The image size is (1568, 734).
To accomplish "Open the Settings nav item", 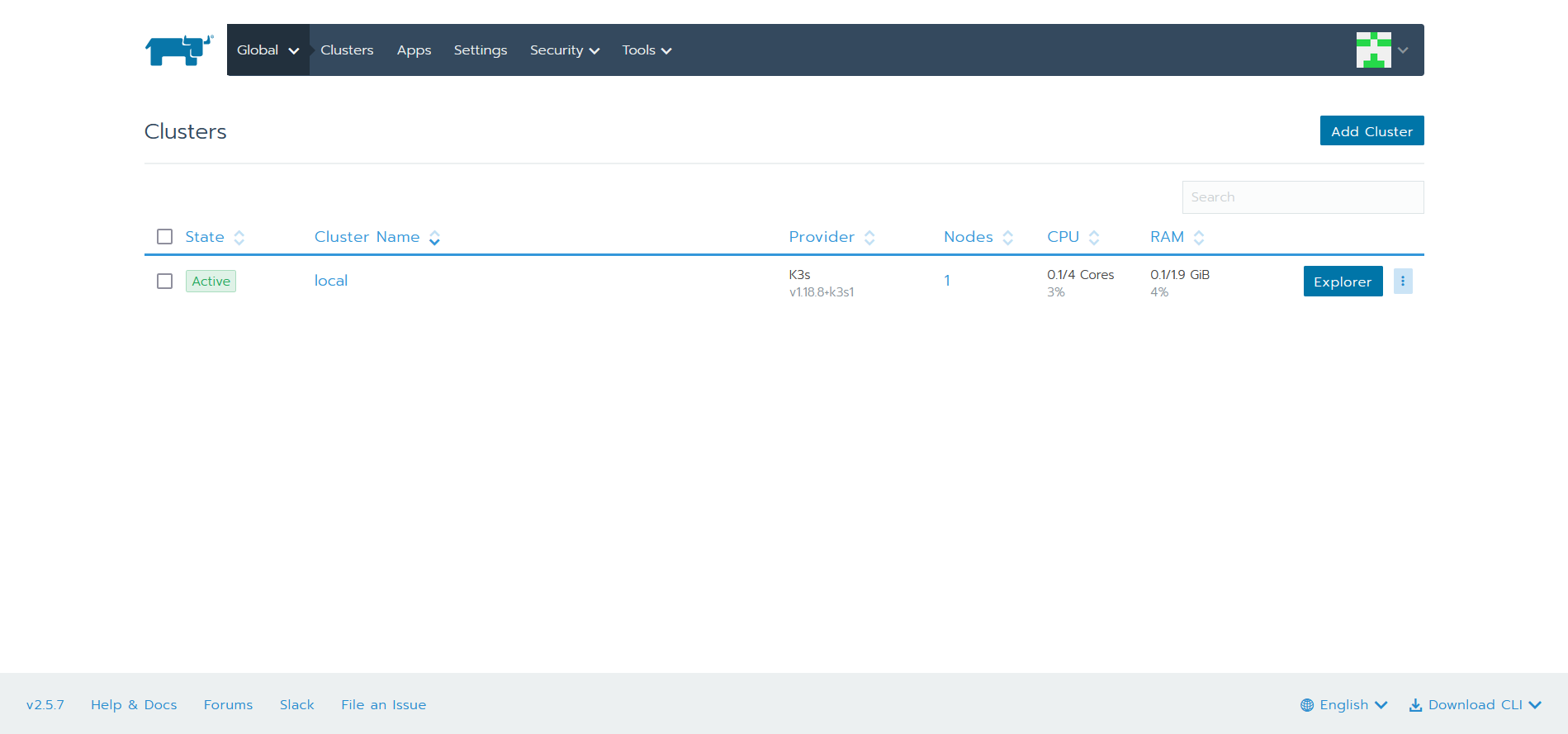I will click(481, 50).
